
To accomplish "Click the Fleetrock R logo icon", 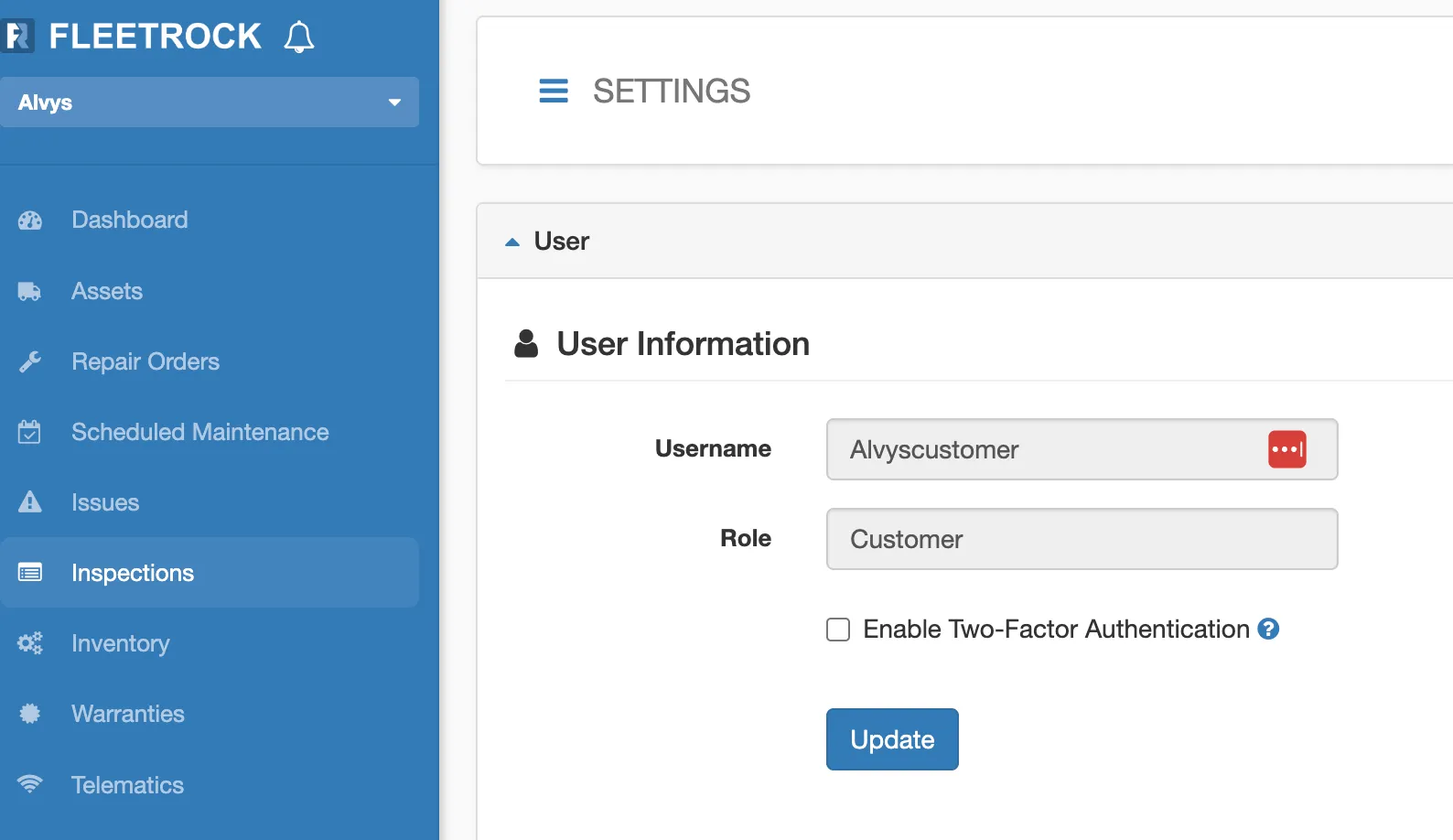I will tap(17, 37).
